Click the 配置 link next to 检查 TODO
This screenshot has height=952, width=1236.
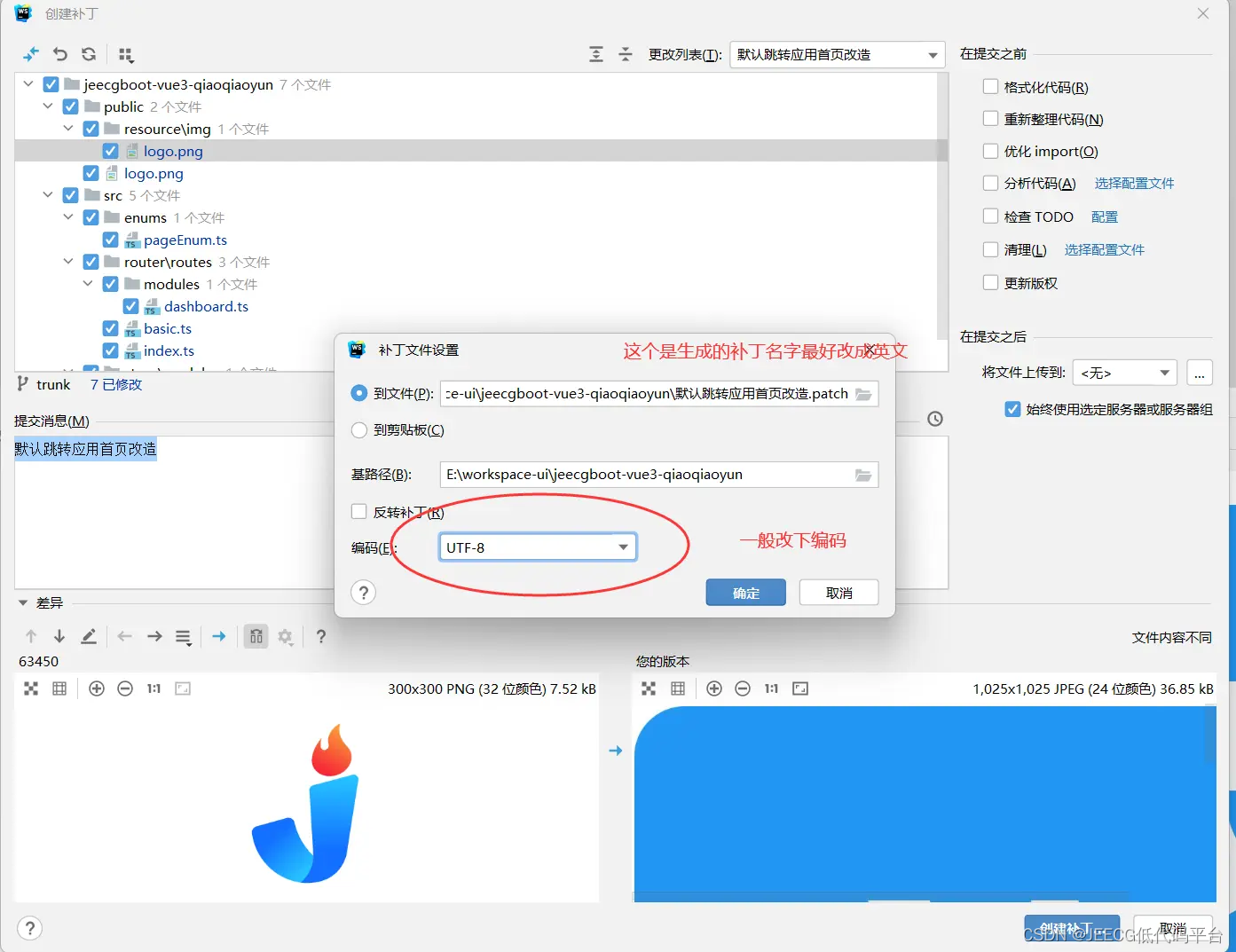click(1105, 216)
